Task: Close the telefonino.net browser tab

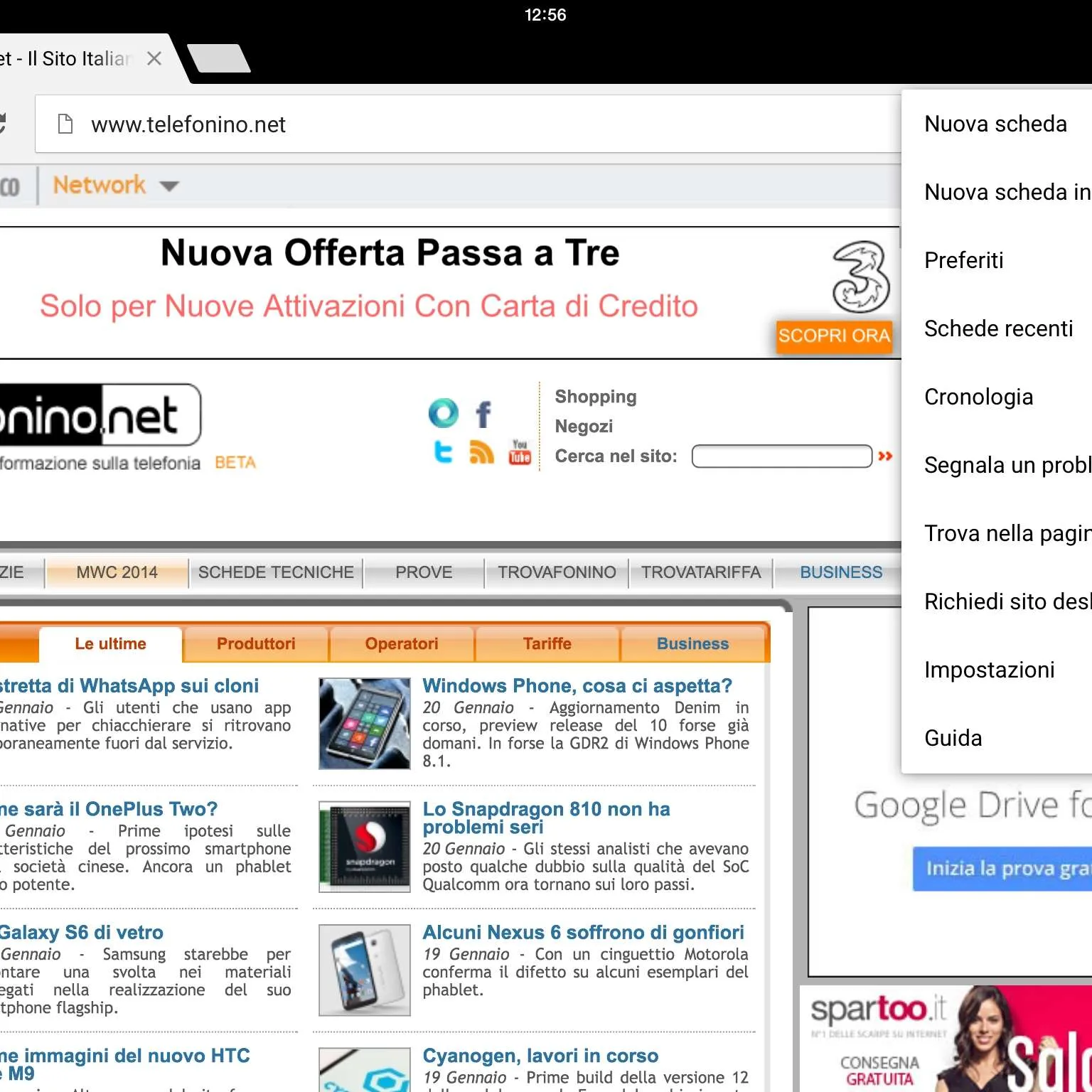Action: 154,58
